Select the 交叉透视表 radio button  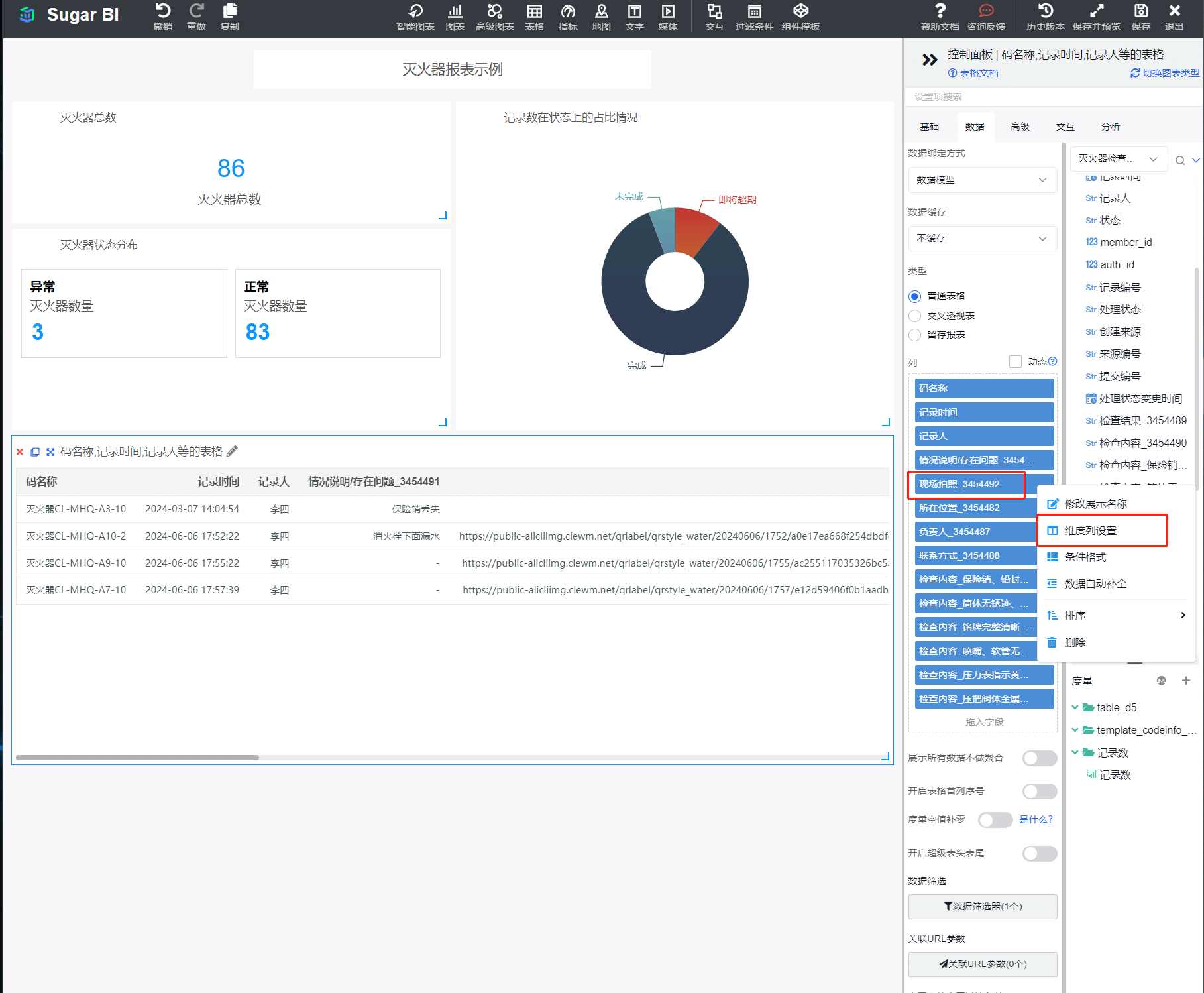(915, 316)
